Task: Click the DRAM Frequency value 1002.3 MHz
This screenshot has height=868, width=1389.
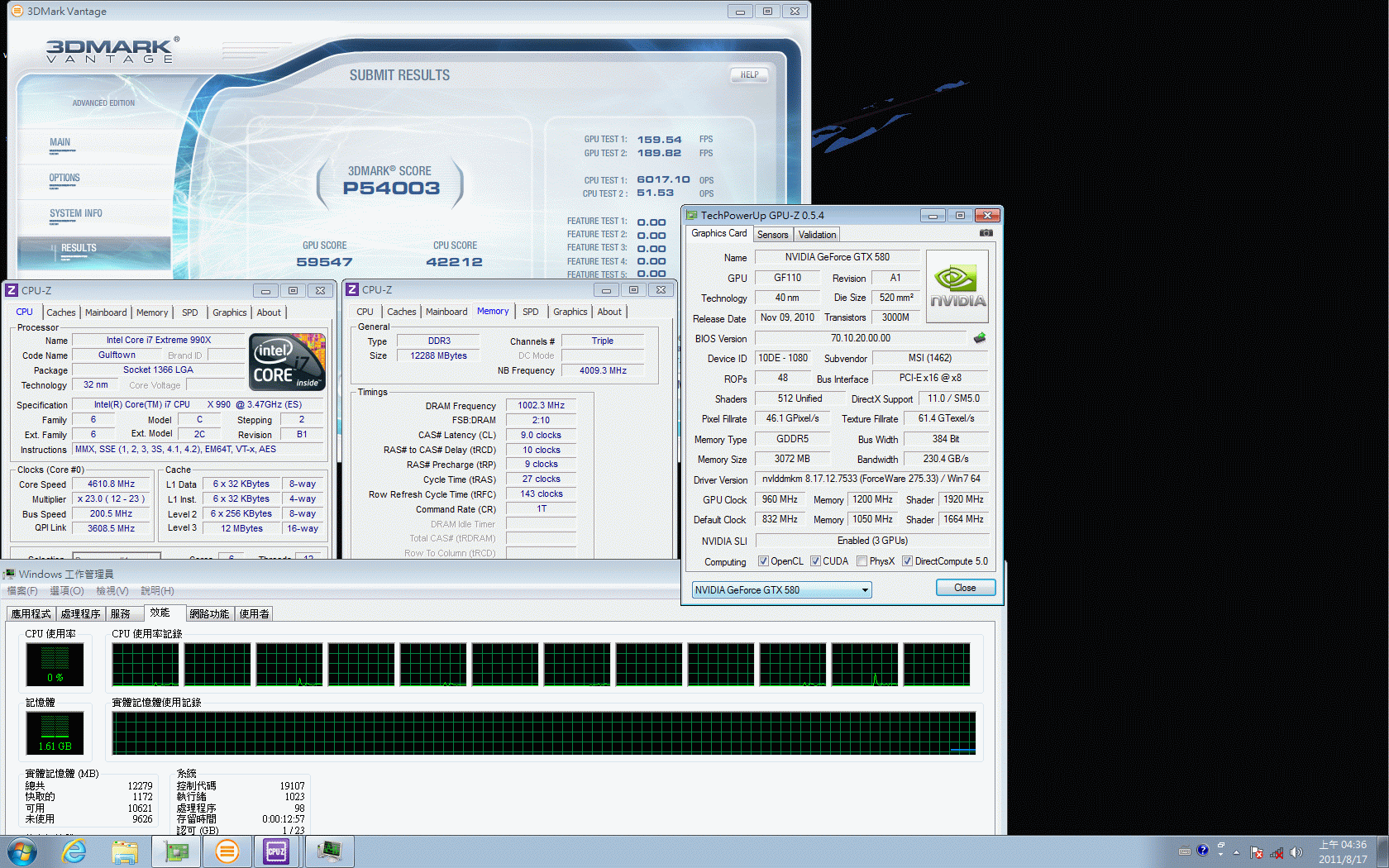Action: (x=541, y=405)
